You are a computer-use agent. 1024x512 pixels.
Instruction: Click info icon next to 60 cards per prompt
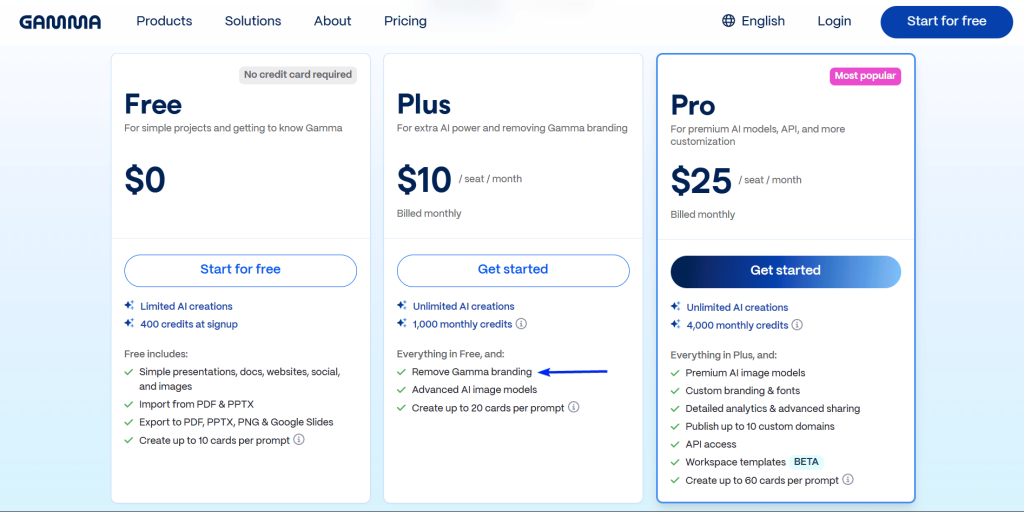848,480
